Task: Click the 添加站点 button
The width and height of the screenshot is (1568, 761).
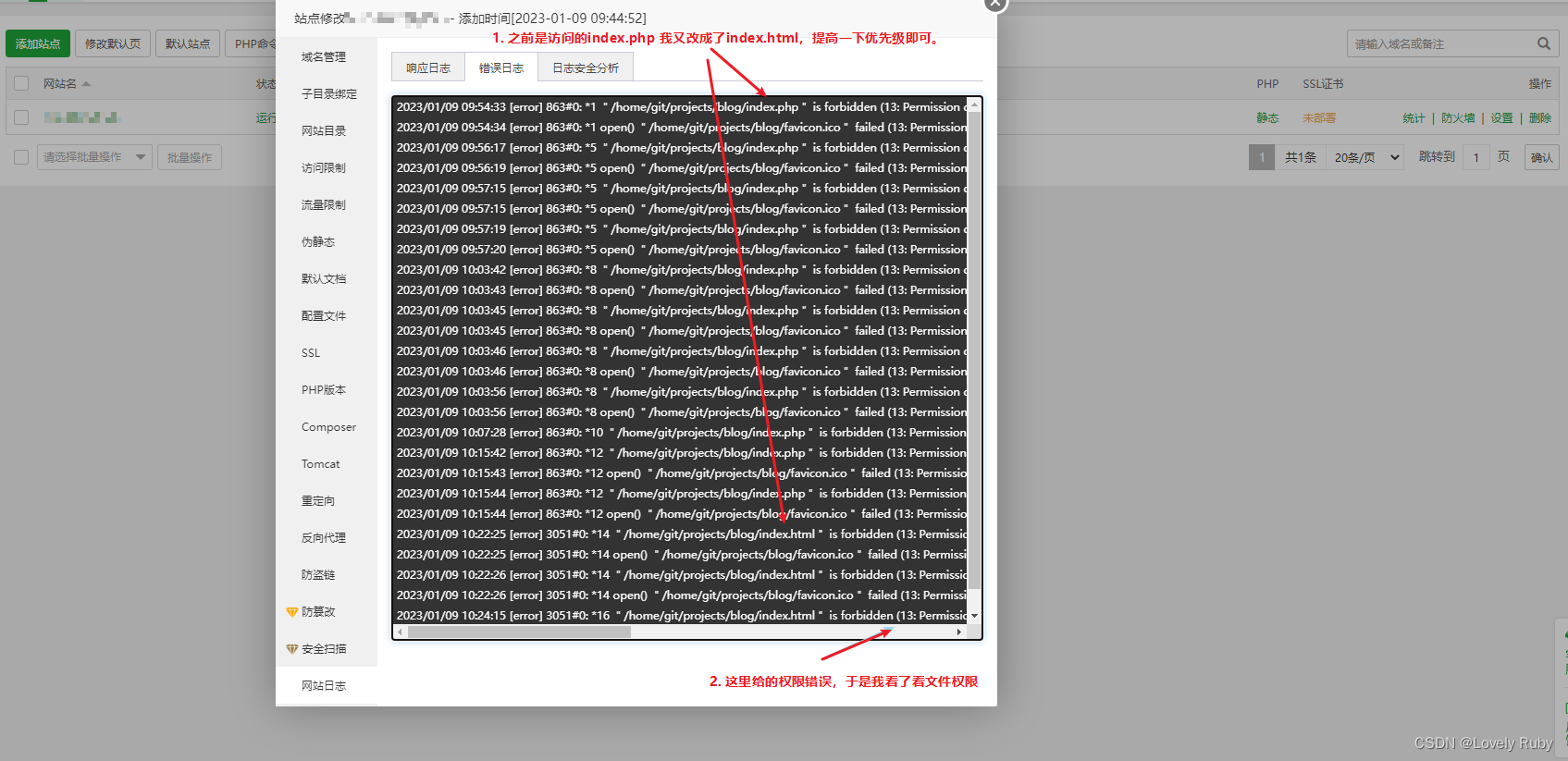Action: (38, 43)
